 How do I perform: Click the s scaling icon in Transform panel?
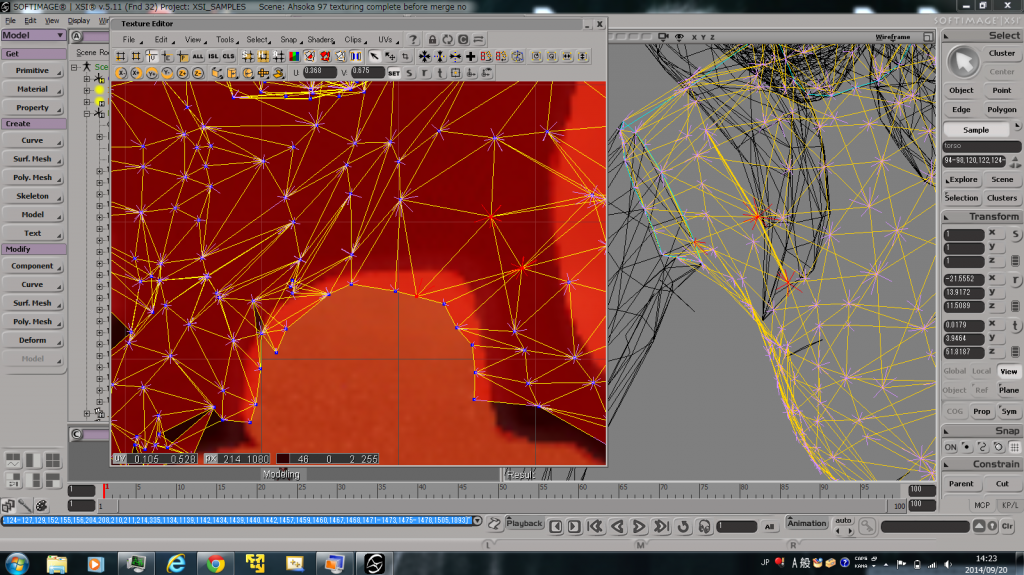click(1016, 234)
